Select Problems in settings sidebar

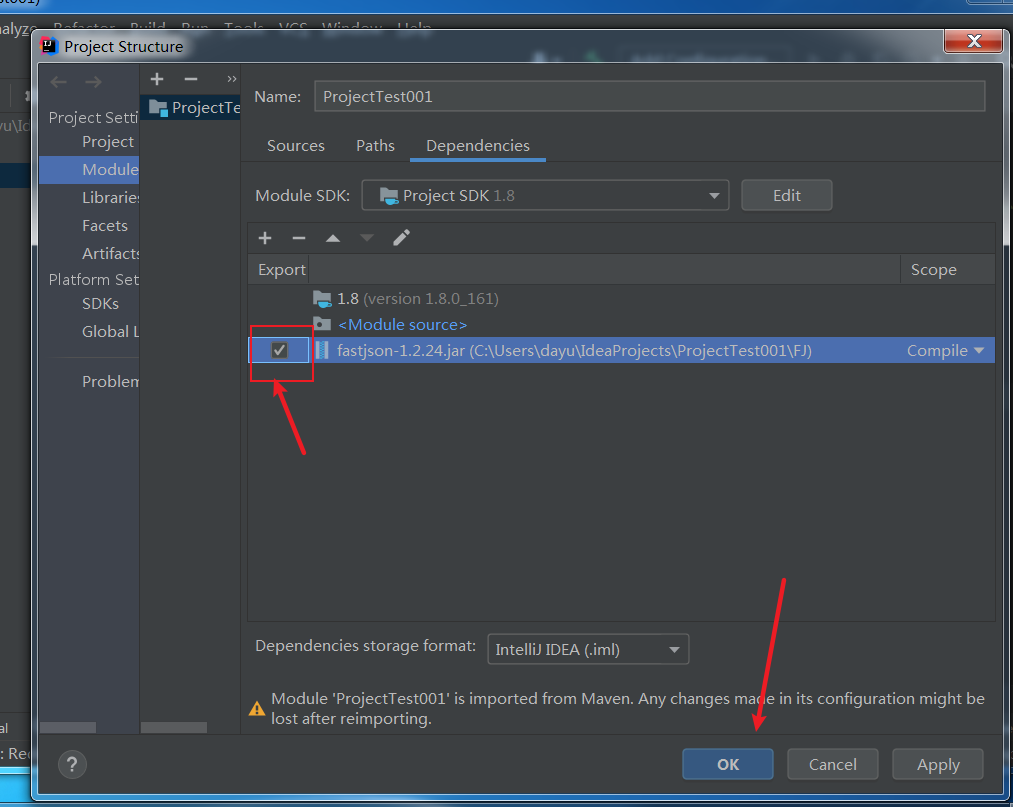(x=110, y=381)
